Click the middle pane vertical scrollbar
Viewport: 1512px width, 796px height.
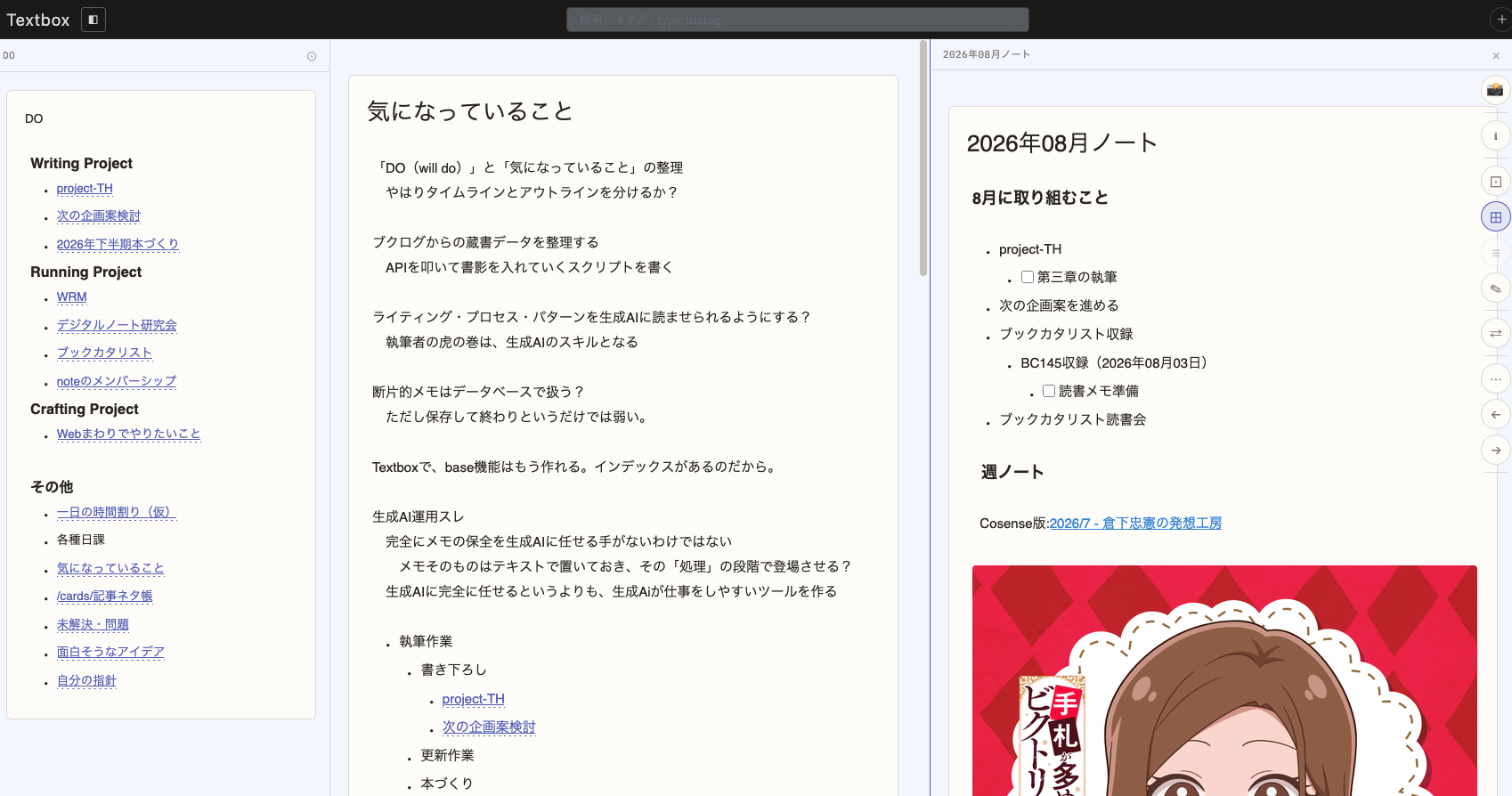click(923, 158)
